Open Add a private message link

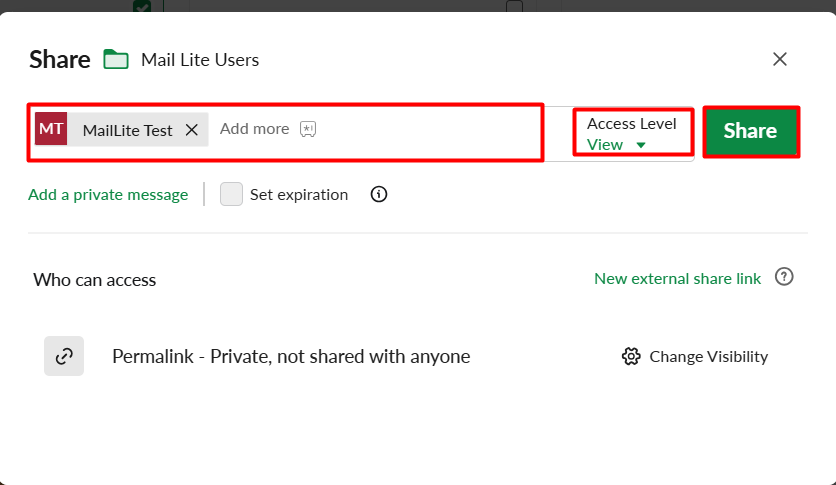point(108,195)
